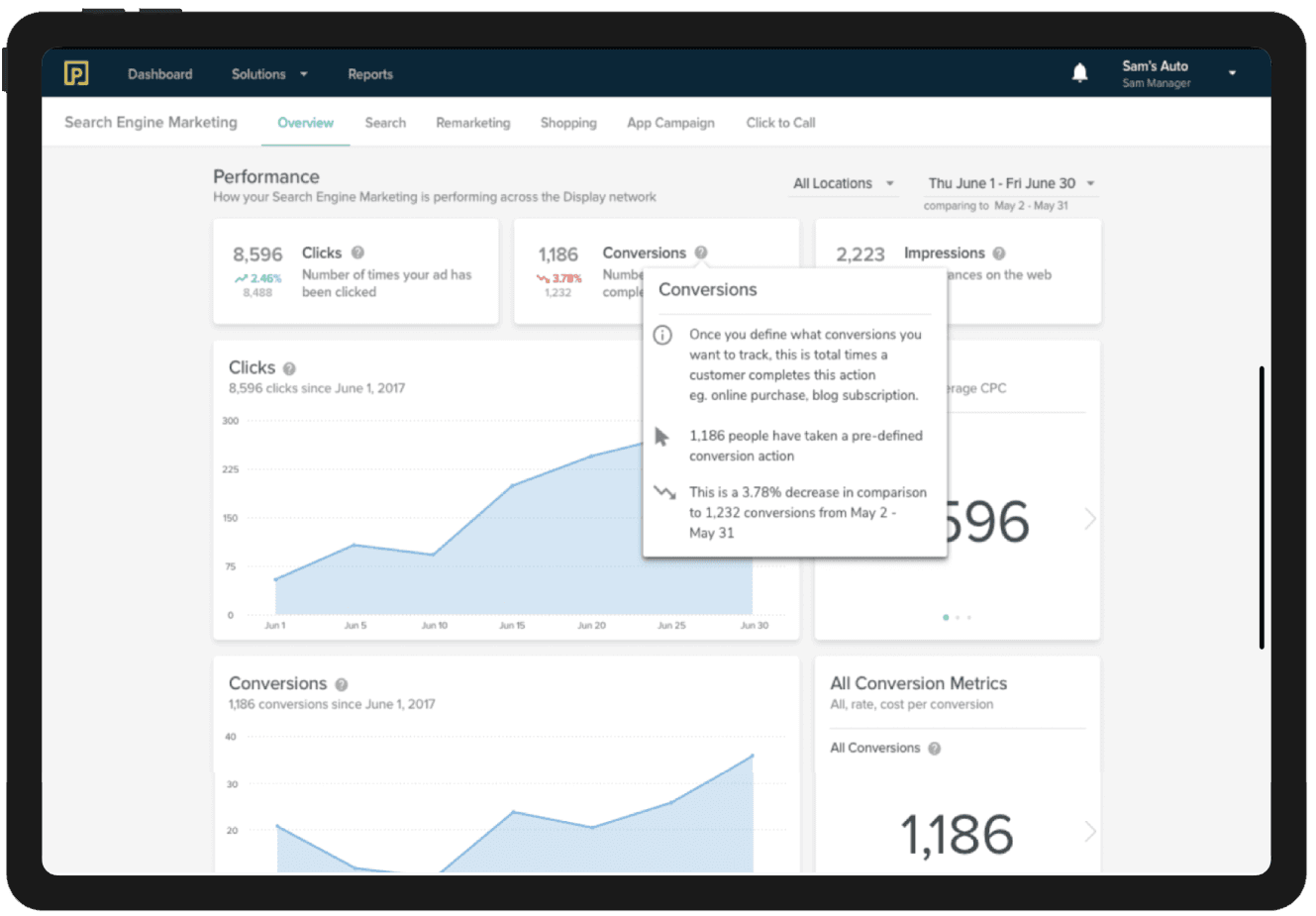1316x916 pixels.
Task: Open the App Campaign tab
Action: tap(670, 123)
